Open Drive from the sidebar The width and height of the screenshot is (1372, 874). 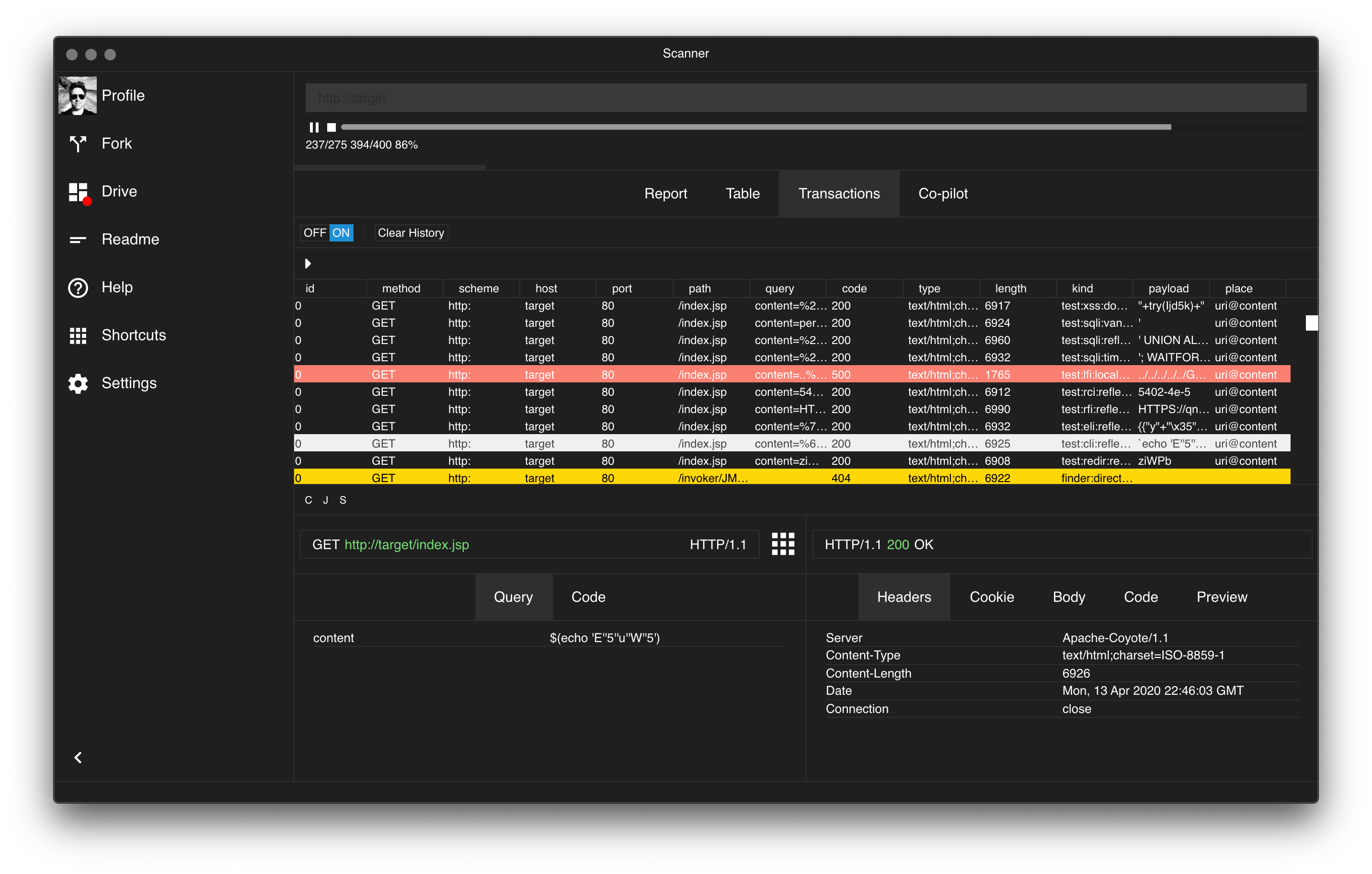78,192
